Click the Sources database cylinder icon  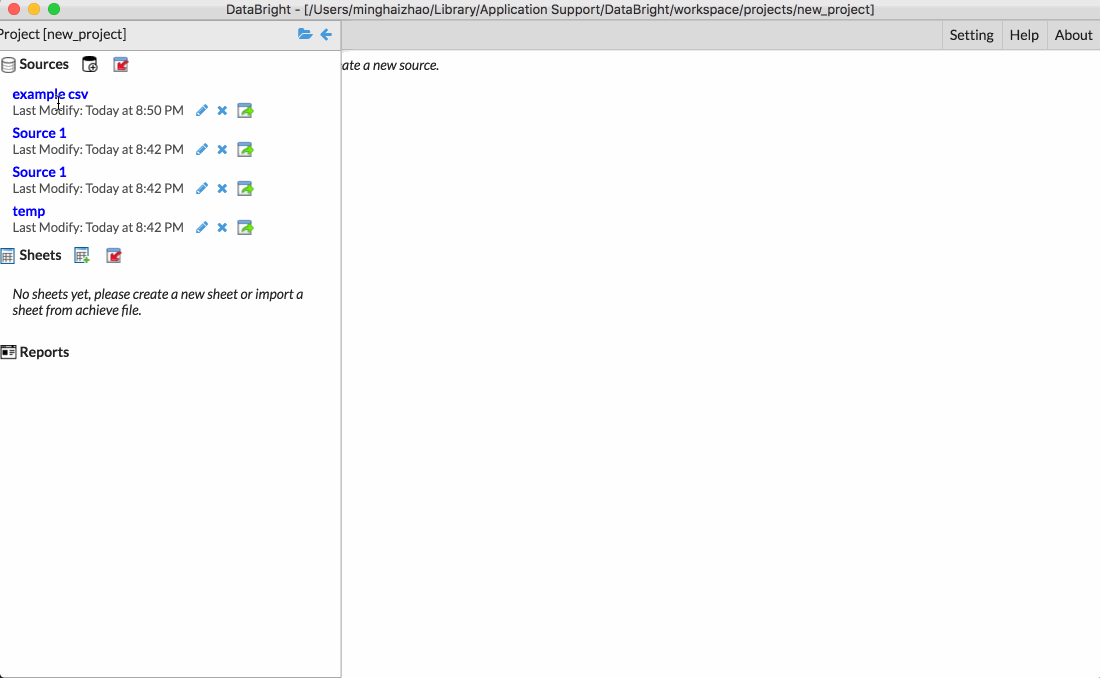click(8, 65)
